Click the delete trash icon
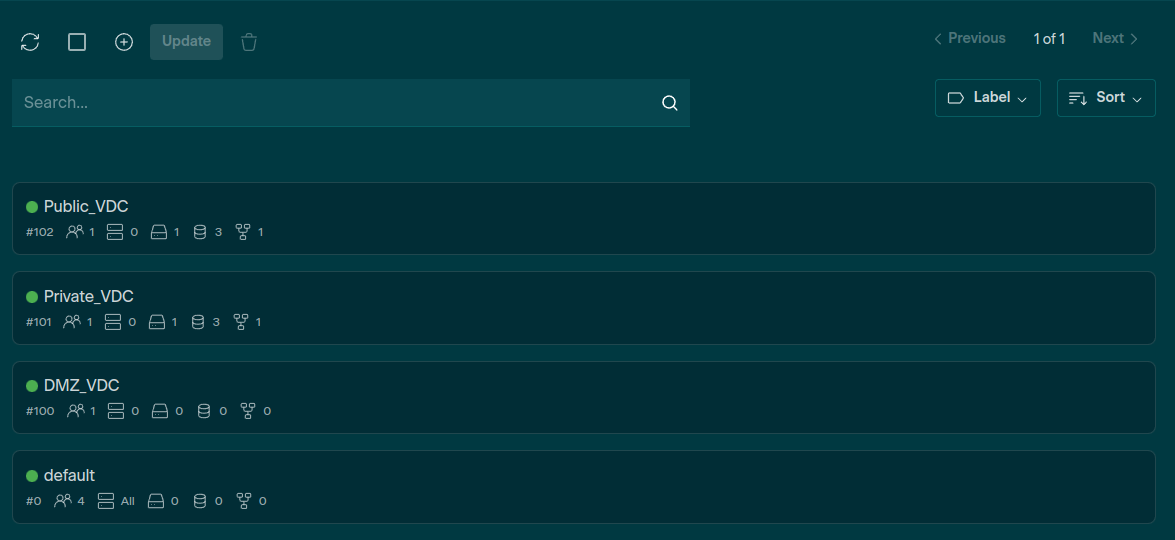This screenshot has height=540, width=1175. tap(249, 42)
